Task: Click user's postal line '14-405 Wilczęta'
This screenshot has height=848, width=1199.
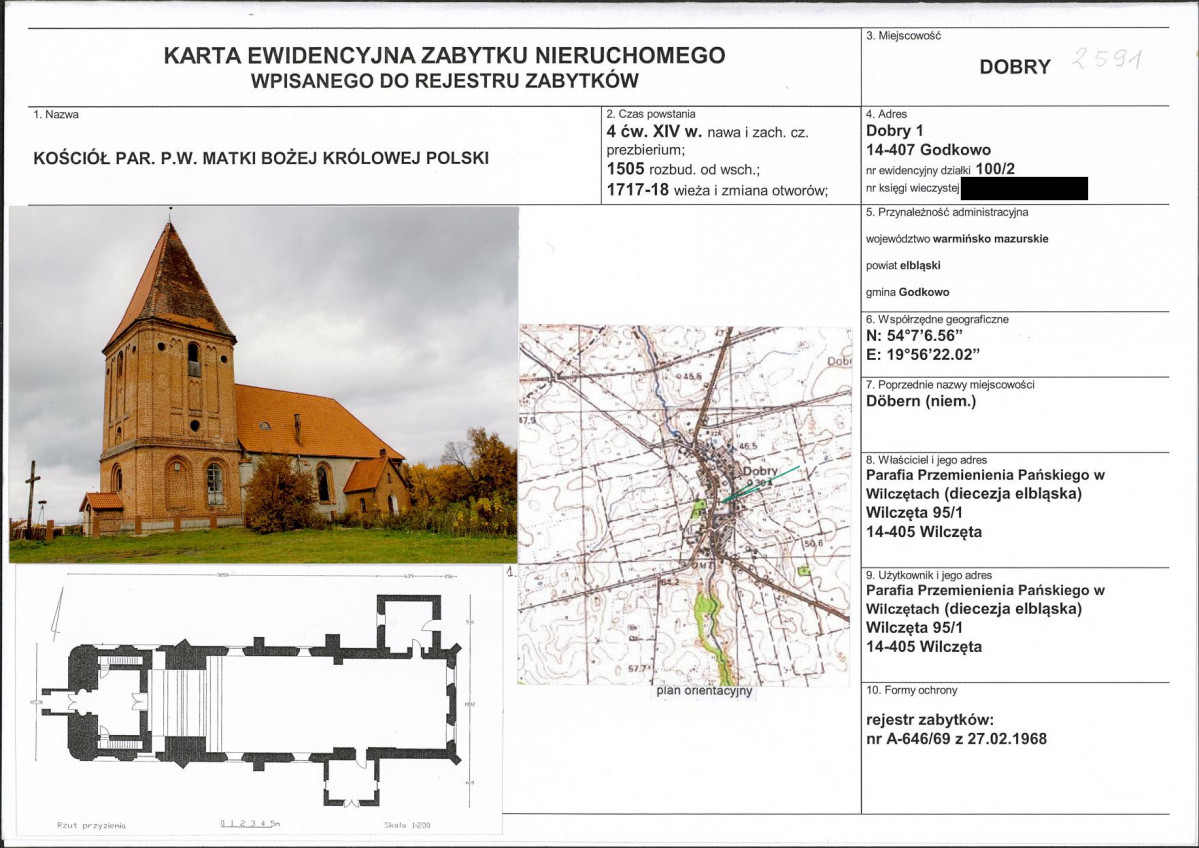Action: (924, 647)
